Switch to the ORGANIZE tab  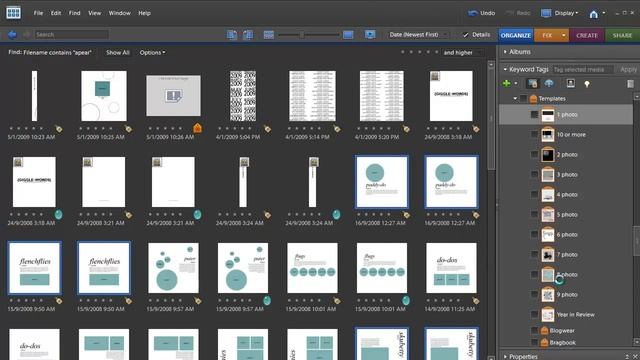(x=516, y=35)
